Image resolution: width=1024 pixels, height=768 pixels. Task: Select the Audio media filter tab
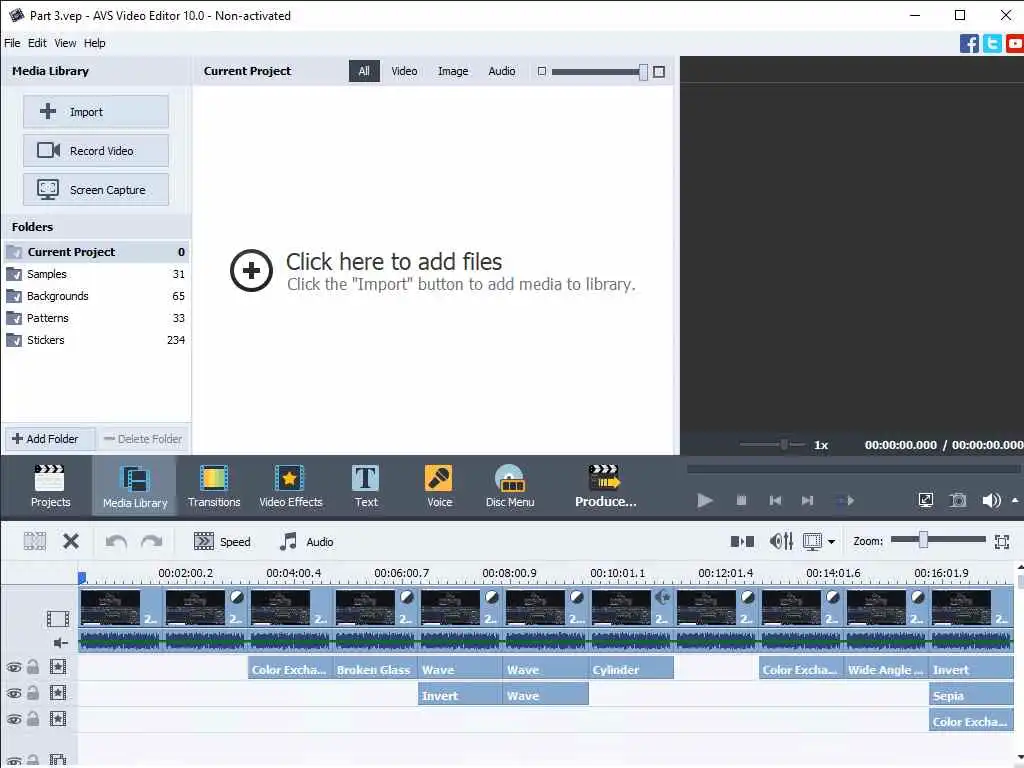pyautogui.click(x=502, y=71)
